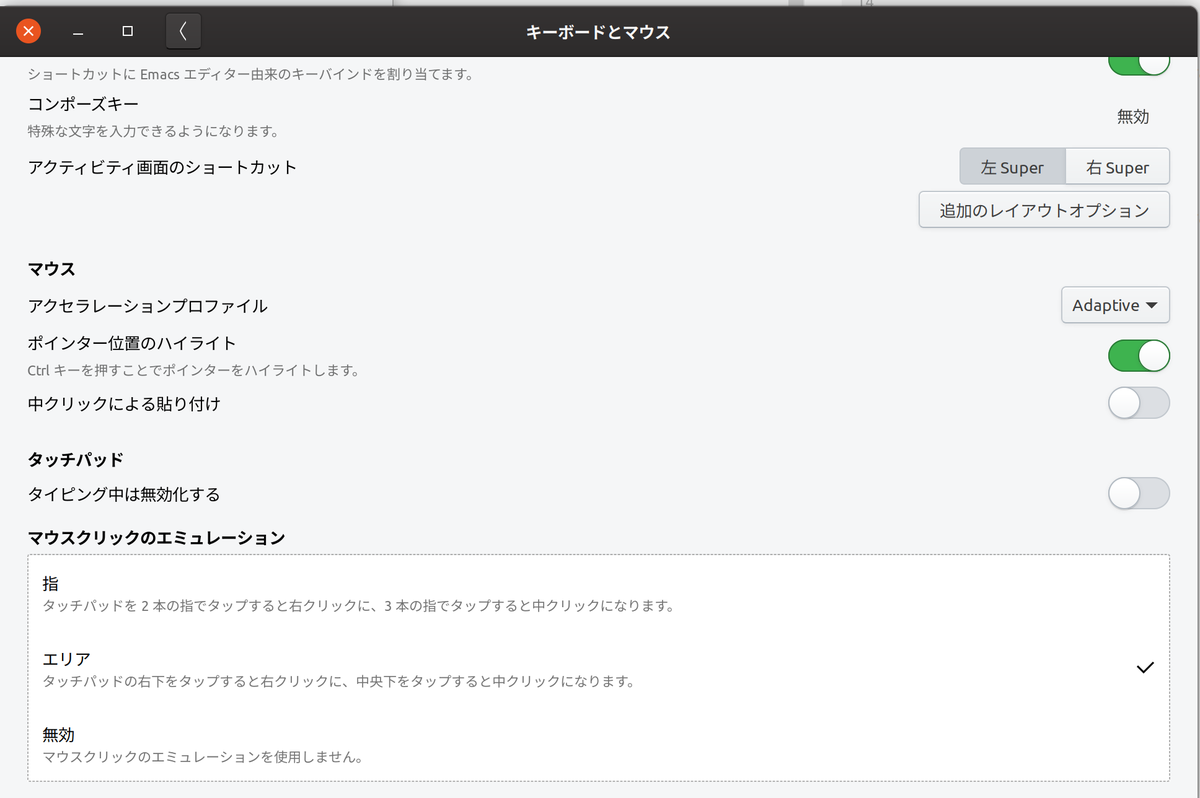Open the コンポーズキー setting showing 無効
Viewport: 1200px width, 798px height.
pyautogui.click(x=1133, y=117)
